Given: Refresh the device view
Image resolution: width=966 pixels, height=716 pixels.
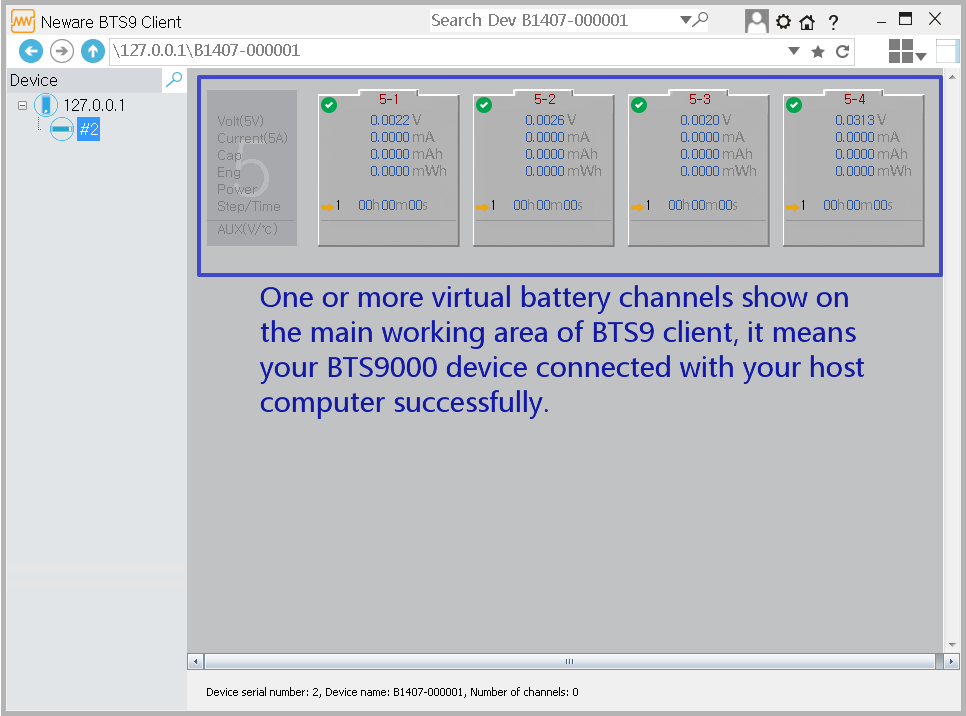Looking at the screenshot, I should point(843,52).
